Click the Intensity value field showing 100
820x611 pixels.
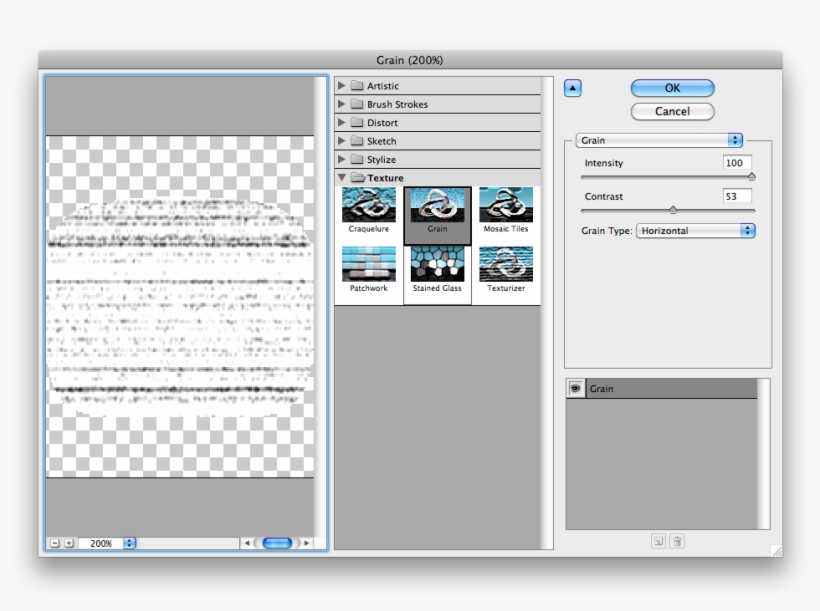[x=740, y=161]
